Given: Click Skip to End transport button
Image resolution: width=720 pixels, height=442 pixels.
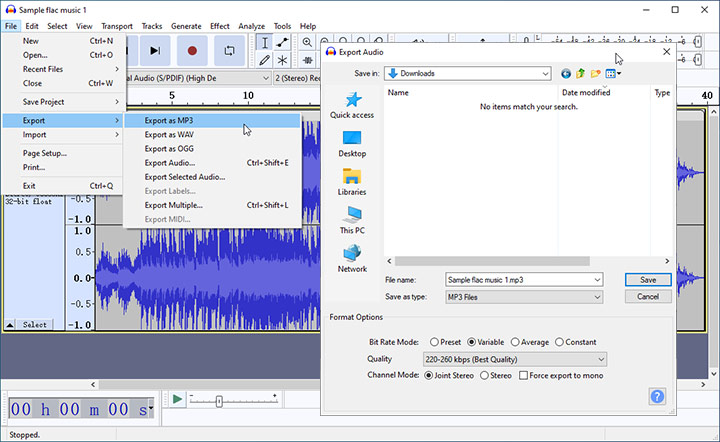Looking at the screenshot, I should [155, 50].
